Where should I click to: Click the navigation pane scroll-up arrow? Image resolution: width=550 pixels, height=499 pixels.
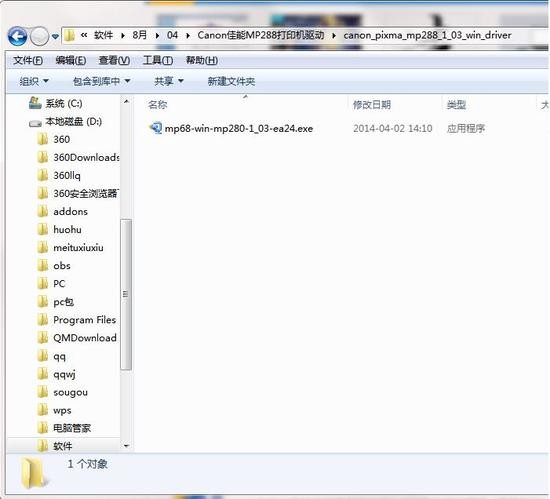coord(126,102)
